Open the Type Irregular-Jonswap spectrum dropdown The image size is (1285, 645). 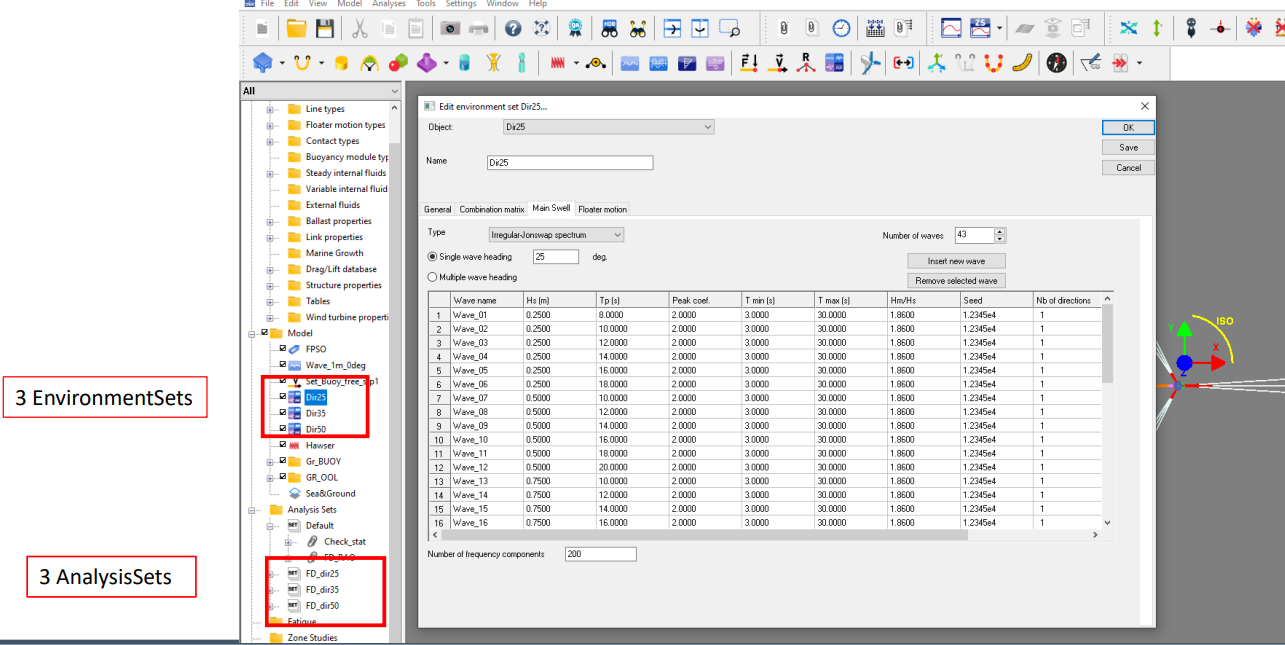pos(555,234)
